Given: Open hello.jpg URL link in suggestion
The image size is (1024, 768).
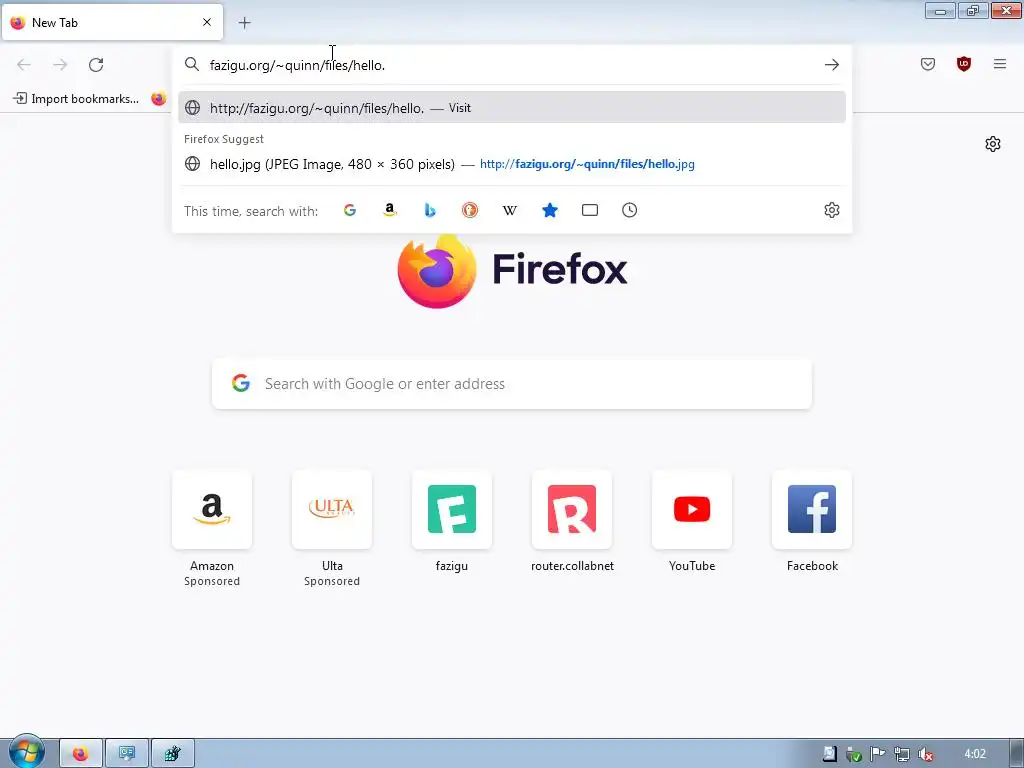Looking at the screenshot, I should tap(587, 164).
